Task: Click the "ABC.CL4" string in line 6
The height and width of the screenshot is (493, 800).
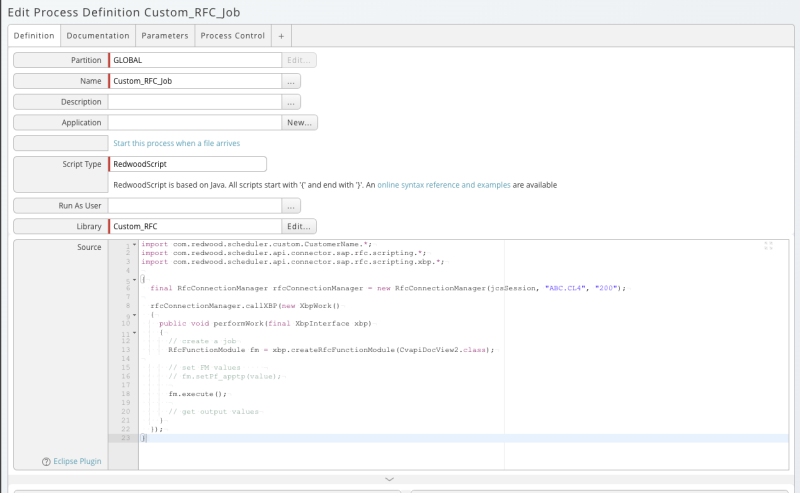Action: click(565, 288)
